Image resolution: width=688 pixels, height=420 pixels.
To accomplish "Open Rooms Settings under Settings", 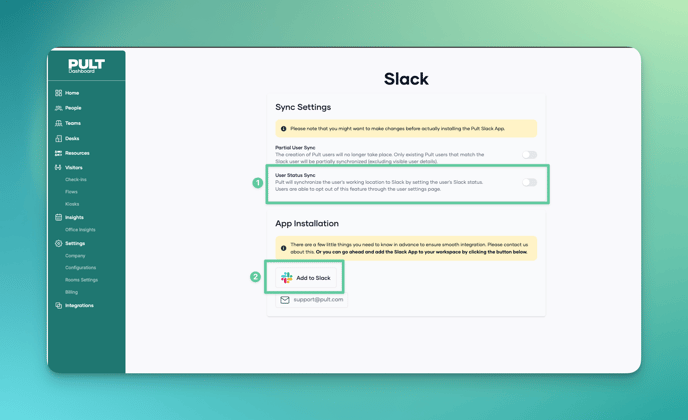I will [82, 280].
